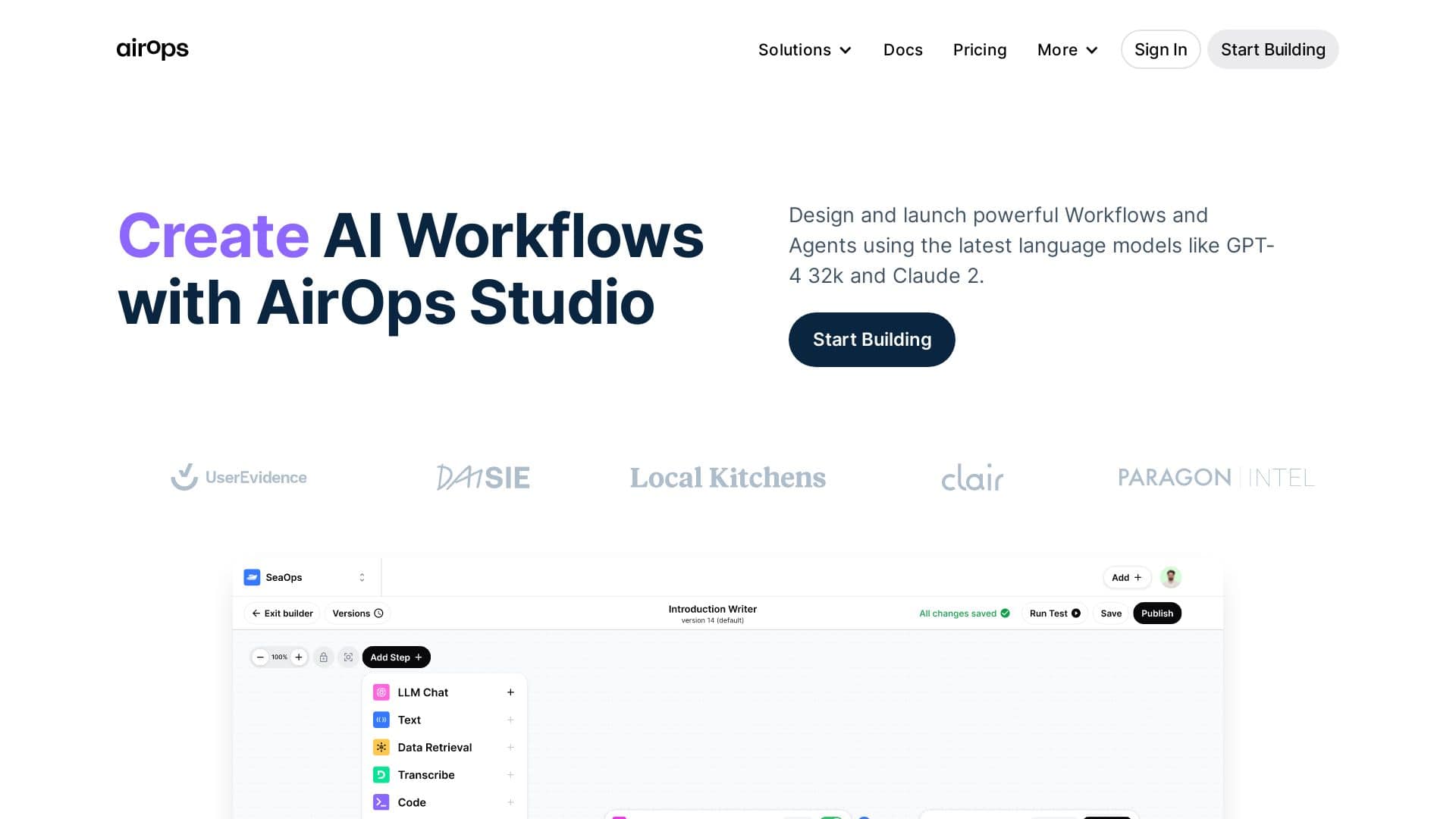Click the airOps logo

(152, 49)
